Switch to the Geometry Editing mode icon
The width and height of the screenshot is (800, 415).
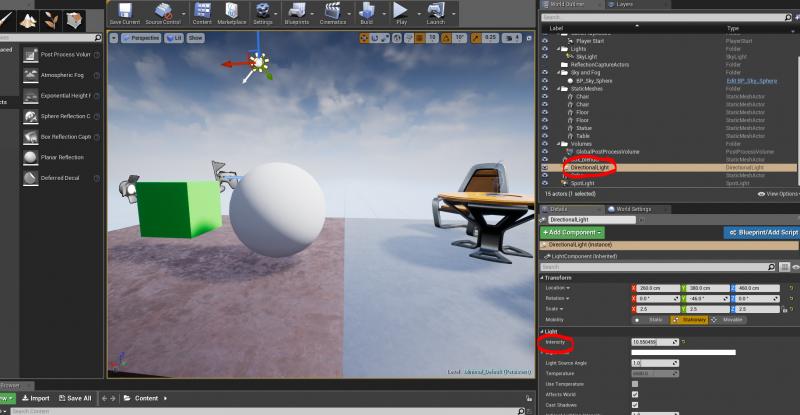pyautogui.click(x=74, y=20)
